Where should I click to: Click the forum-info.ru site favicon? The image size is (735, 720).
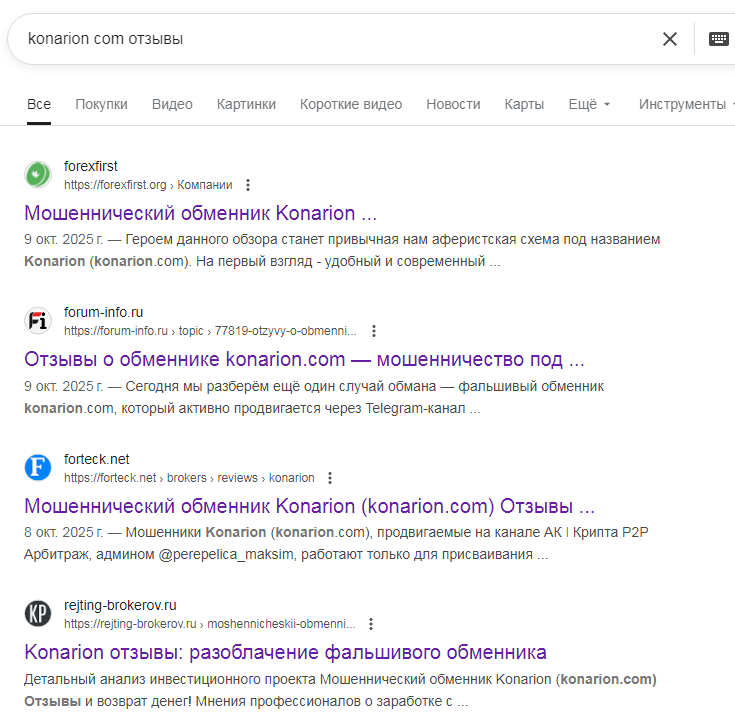click(38, 321)
